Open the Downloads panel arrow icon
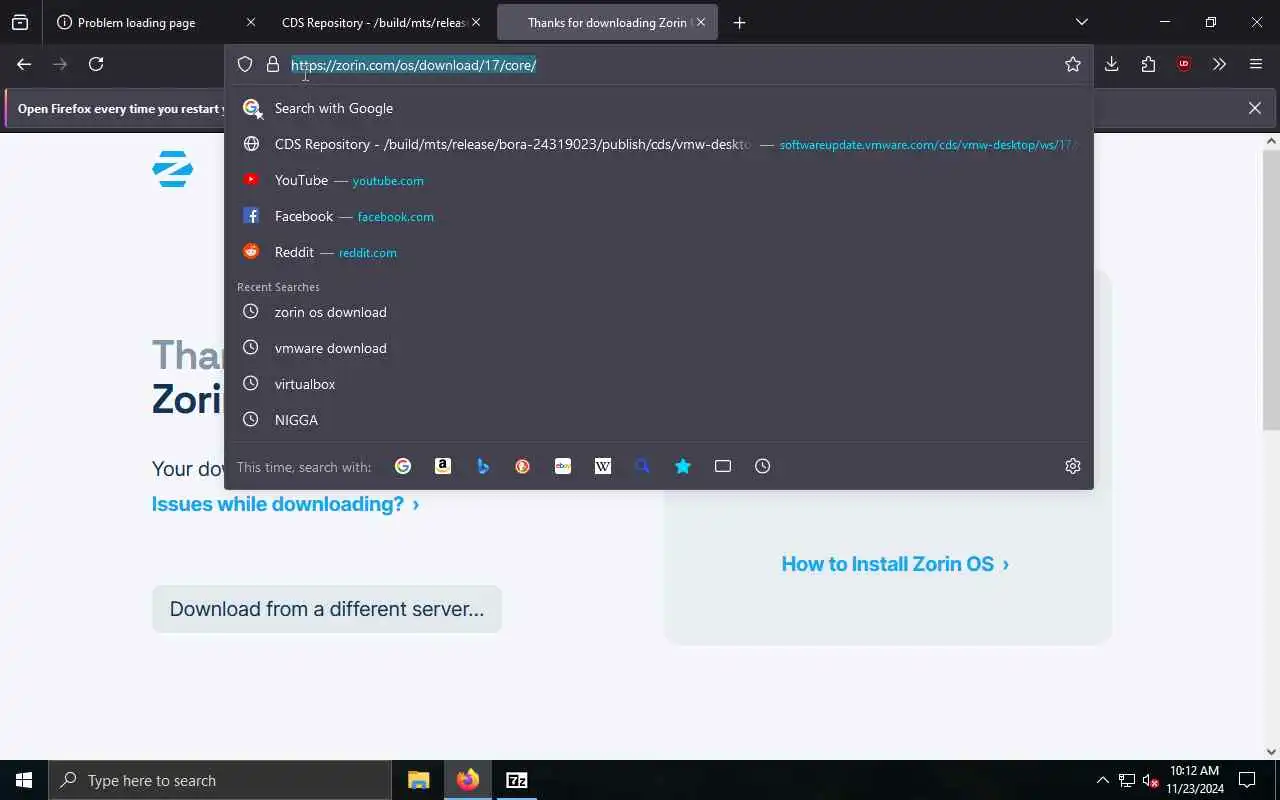Screen dimensions: 1280x800 point(1112,64)
